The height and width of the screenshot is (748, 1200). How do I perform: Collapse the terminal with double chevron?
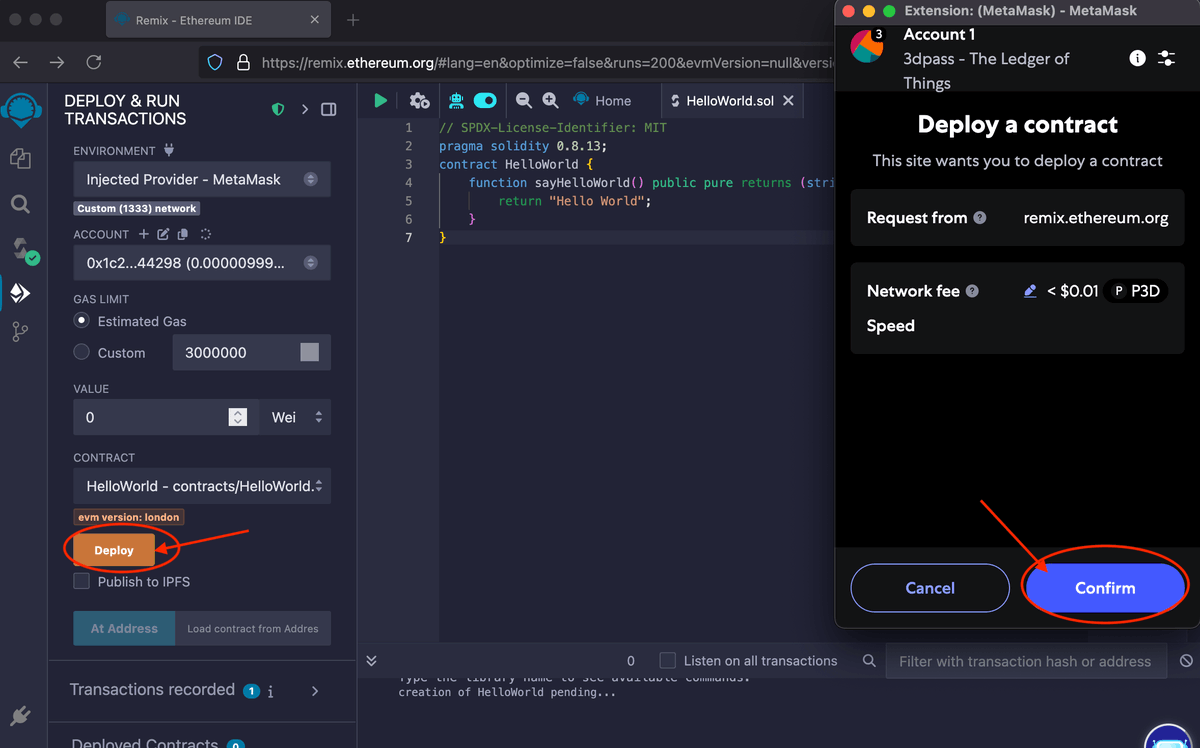coord(371,661)
